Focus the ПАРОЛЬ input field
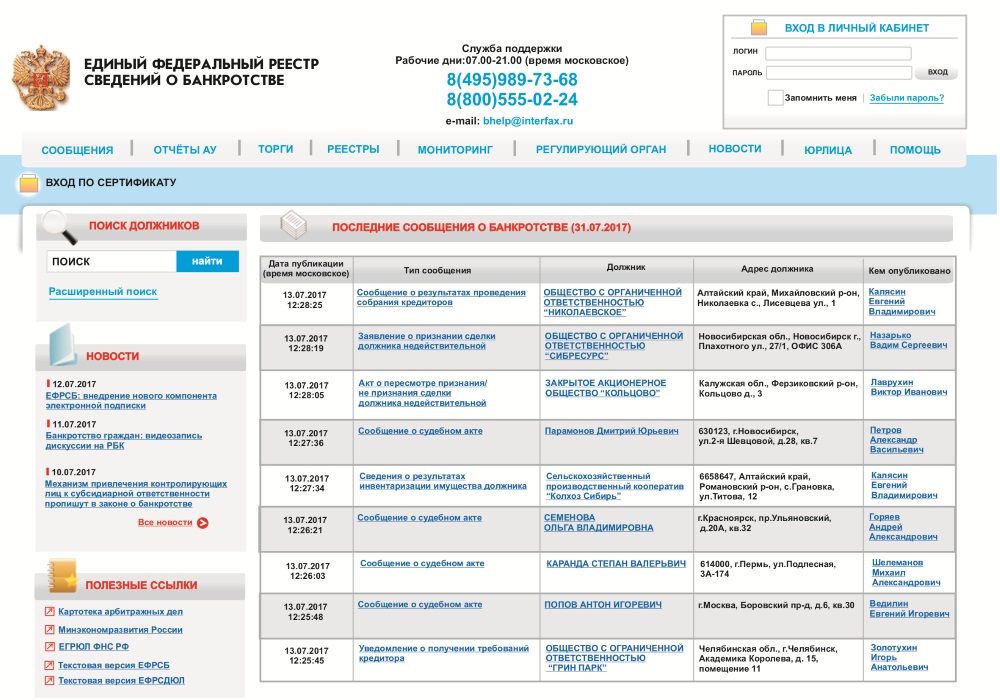Viewport: 1000px width, 700px height. (838, 73)
